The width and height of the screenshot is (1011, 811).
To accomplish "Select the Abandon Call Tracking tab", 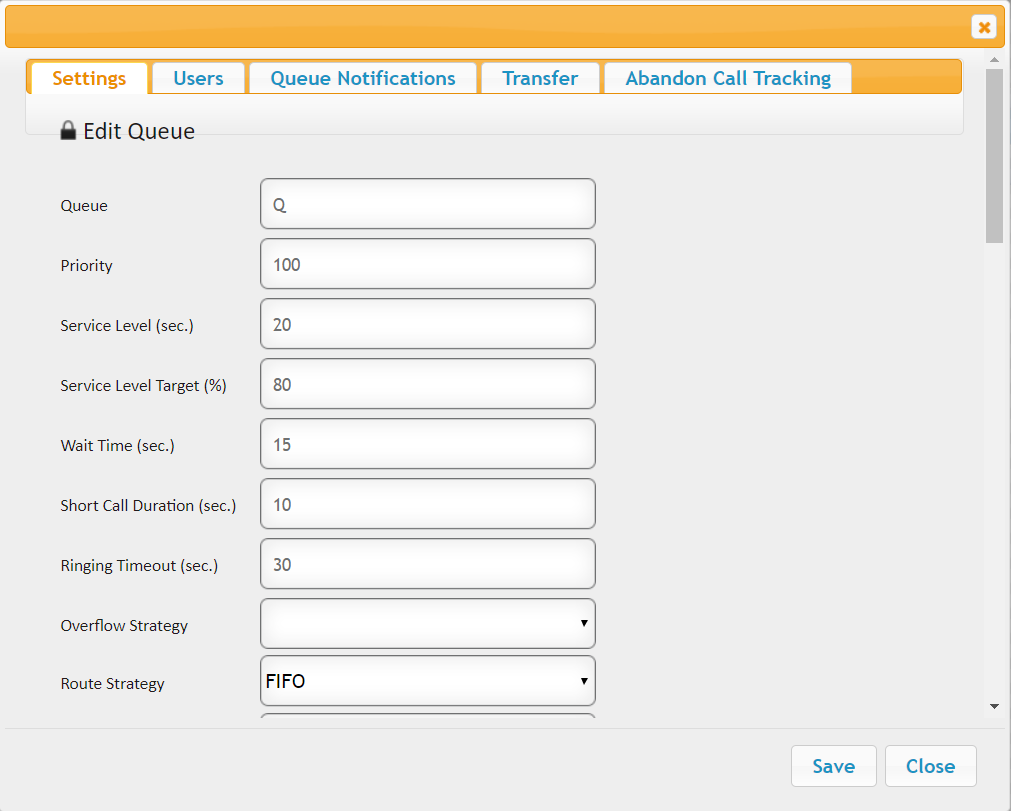I will [x=728, y=78].
